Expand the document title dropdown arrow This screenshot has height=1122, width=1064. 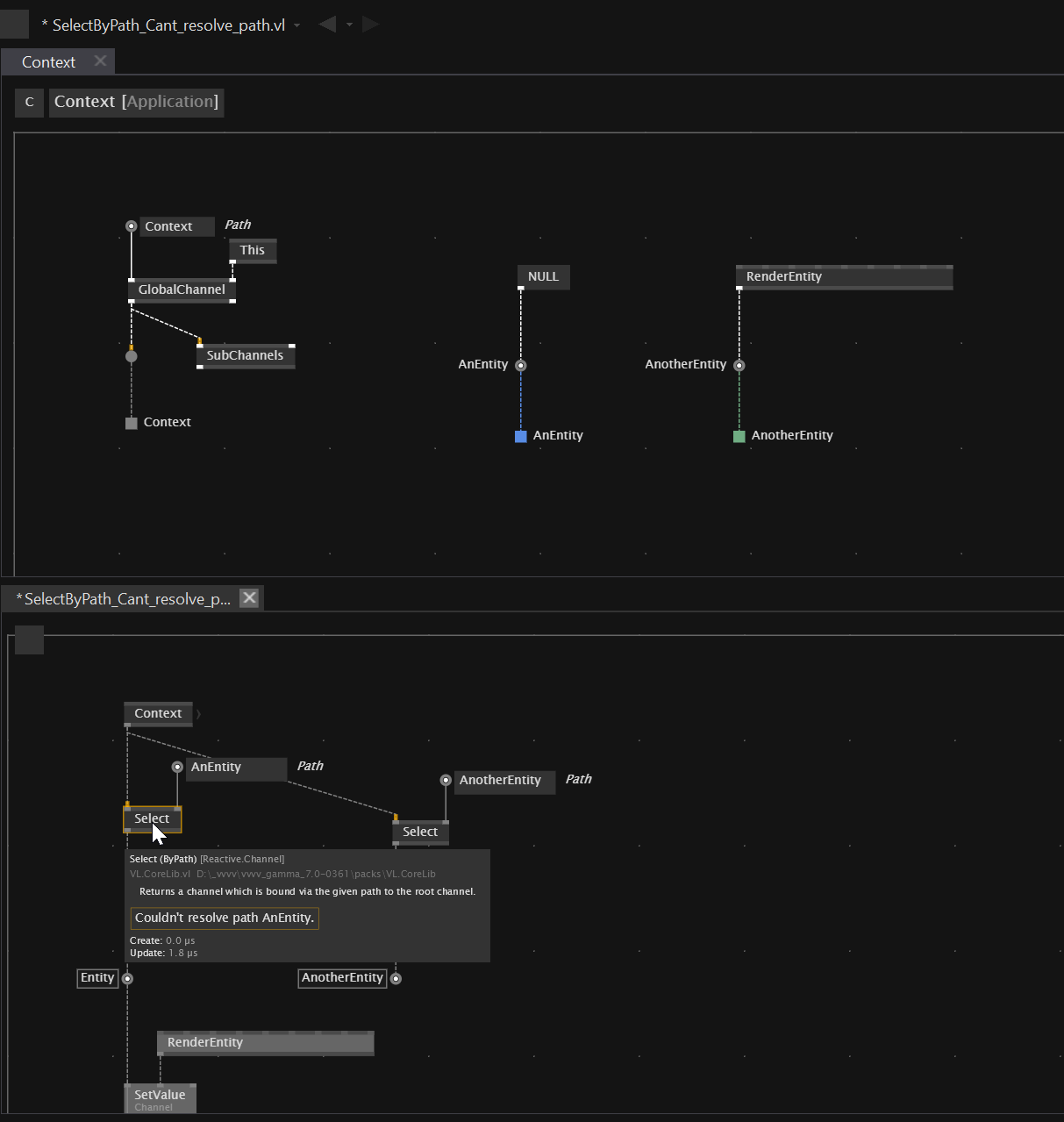pos(297,25)
